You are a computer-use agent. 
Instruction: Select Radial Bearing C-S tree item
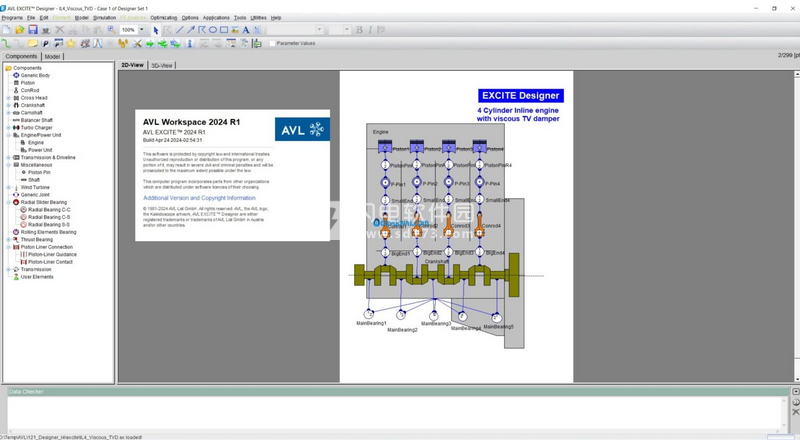(x=49, y=217)
